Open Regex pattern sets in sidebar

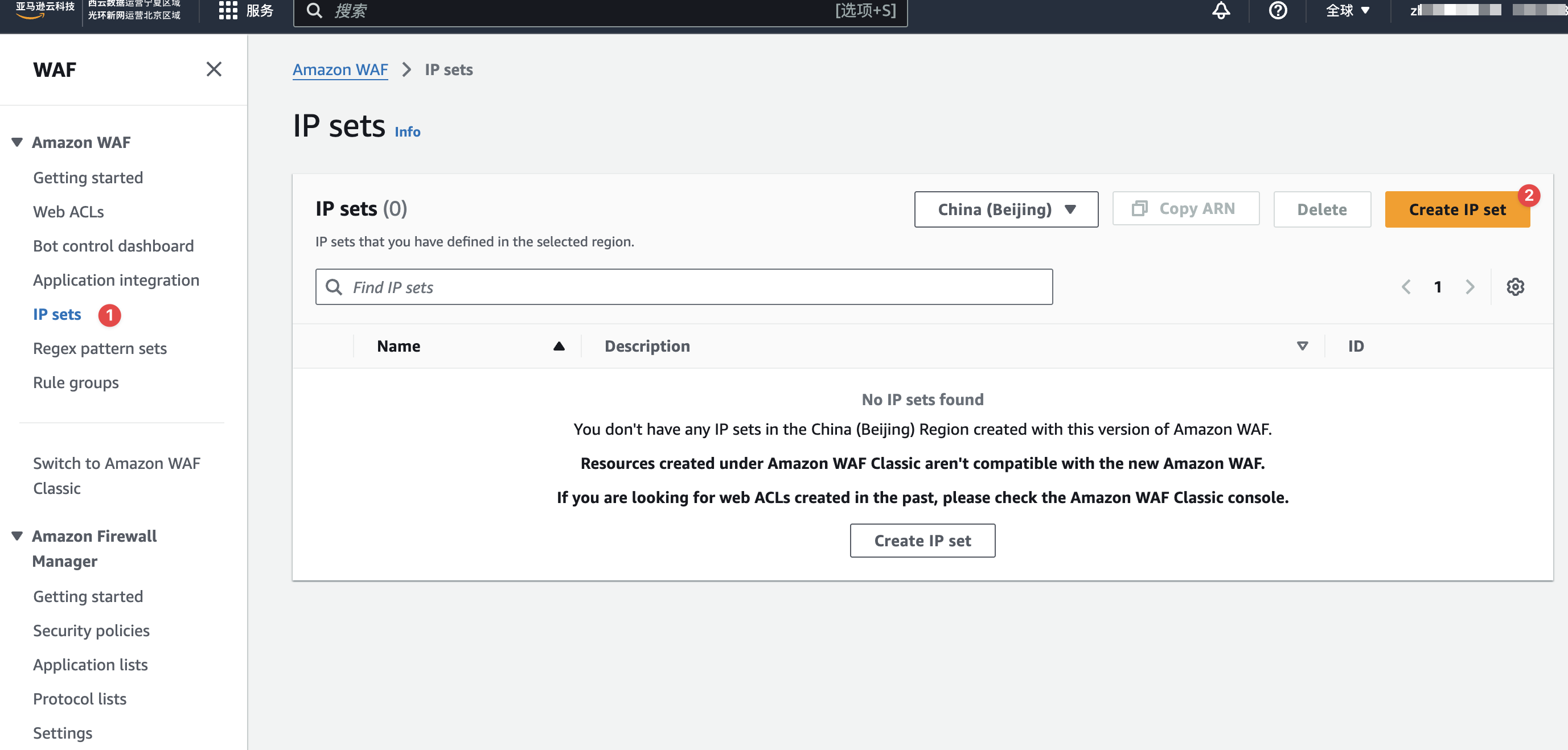pyautogui.click(x=99, y=349)
